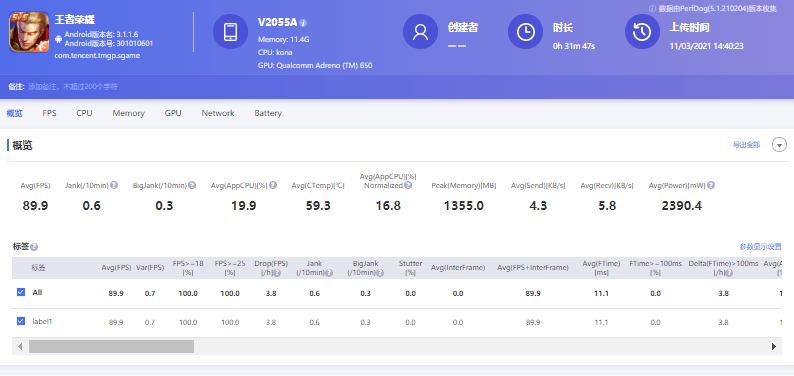Click the FPS>=25[%] column header
Viewport: 794px width, 376px height.
230,268
